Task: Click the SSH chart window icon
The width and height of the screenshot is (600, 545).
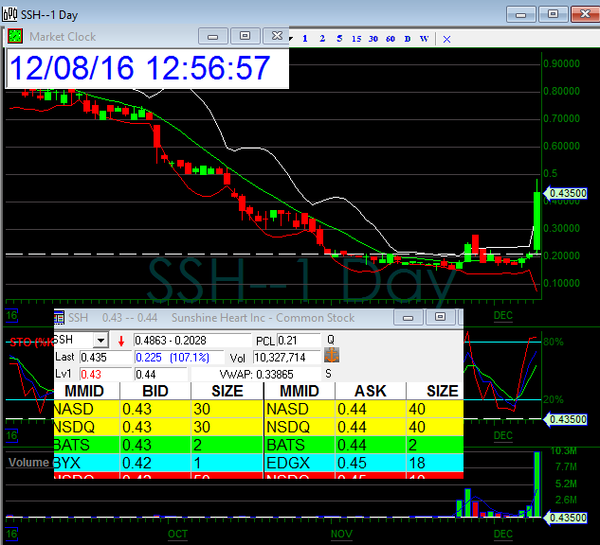Action: pyautogui.click(x=9, y=12)
